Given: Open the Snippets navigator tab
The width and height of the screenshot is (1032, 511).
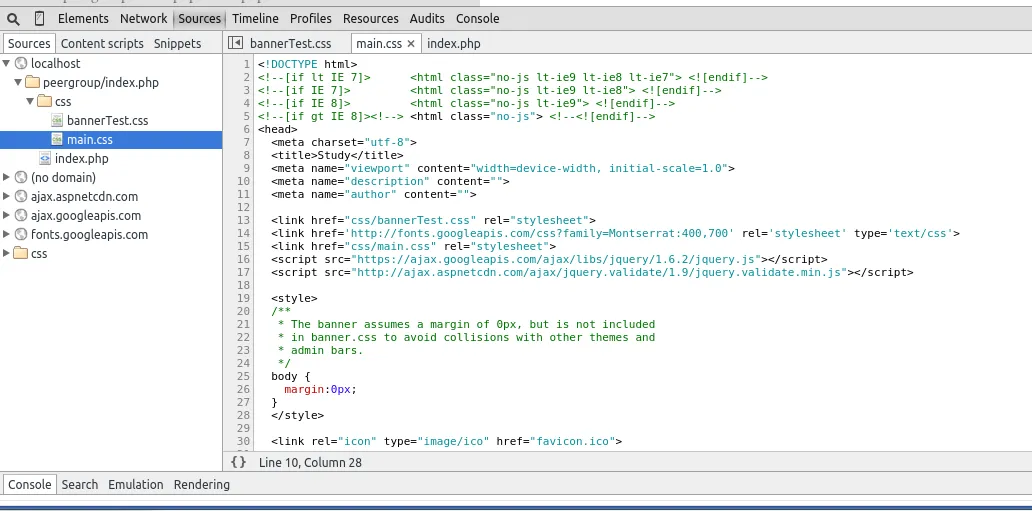Looking at the screenshot, I should (x=178, y=43).
